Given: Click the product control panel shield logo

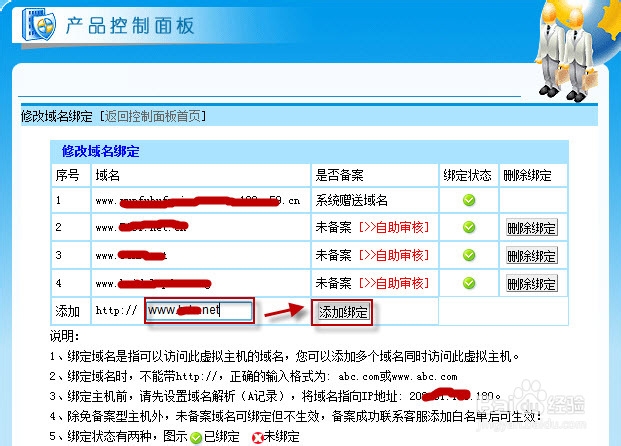Looking at the screenshot, I should click(38, 25).
